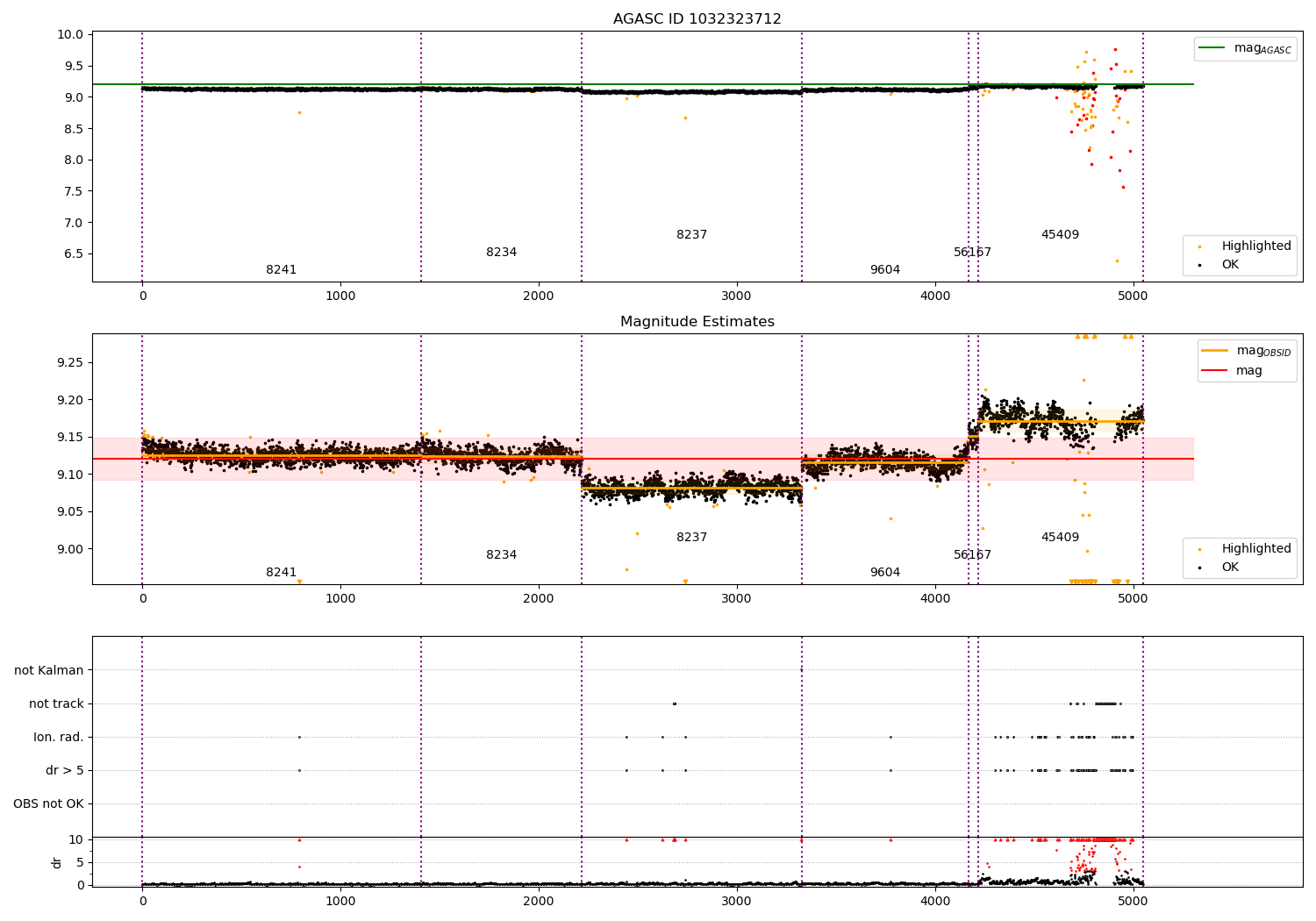This screenshot has width=1316, height=921.
Task: Click the 8237 obsid label in top plot
Action: coord(691,234)
